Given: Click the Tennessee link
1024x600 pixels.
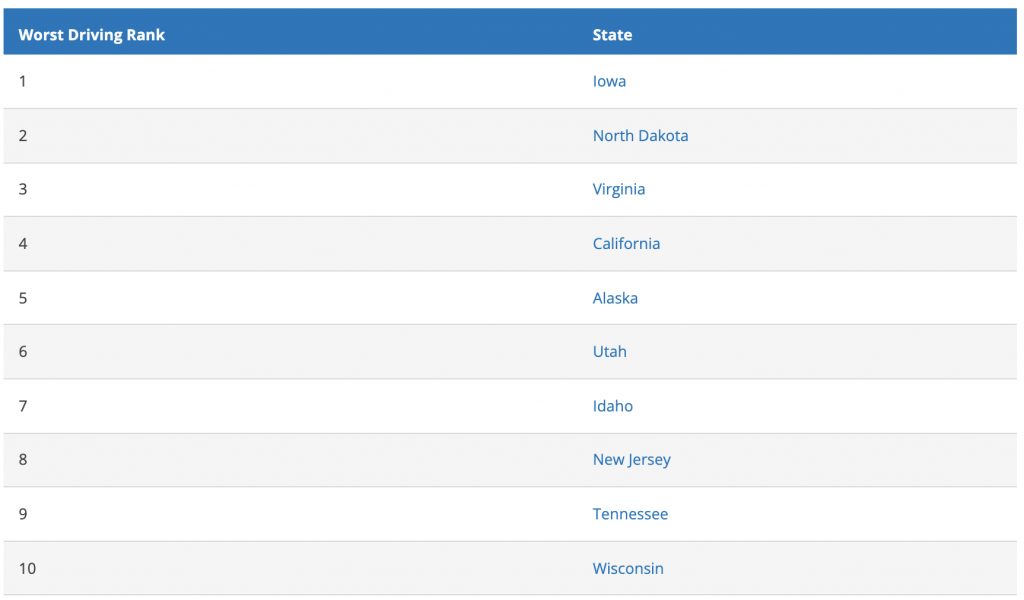Looking at the screenshot, I should (x=630, y=514).
